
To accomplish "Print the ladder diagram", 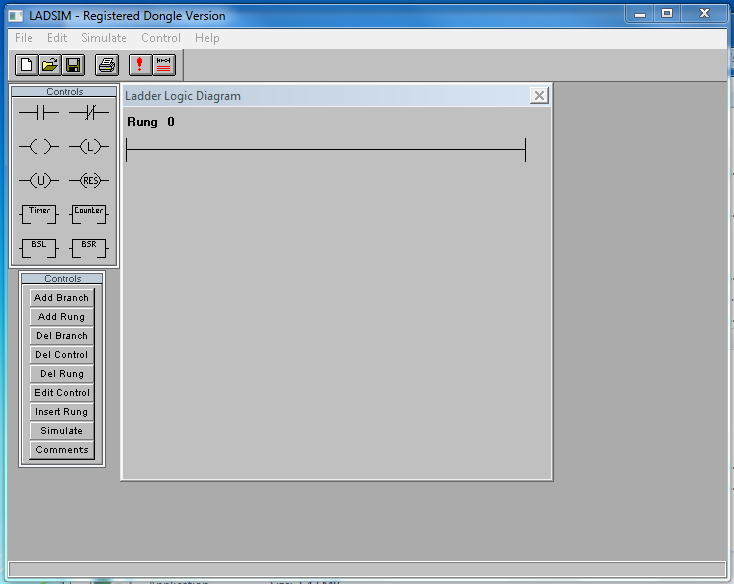I will tap(107, 65).
